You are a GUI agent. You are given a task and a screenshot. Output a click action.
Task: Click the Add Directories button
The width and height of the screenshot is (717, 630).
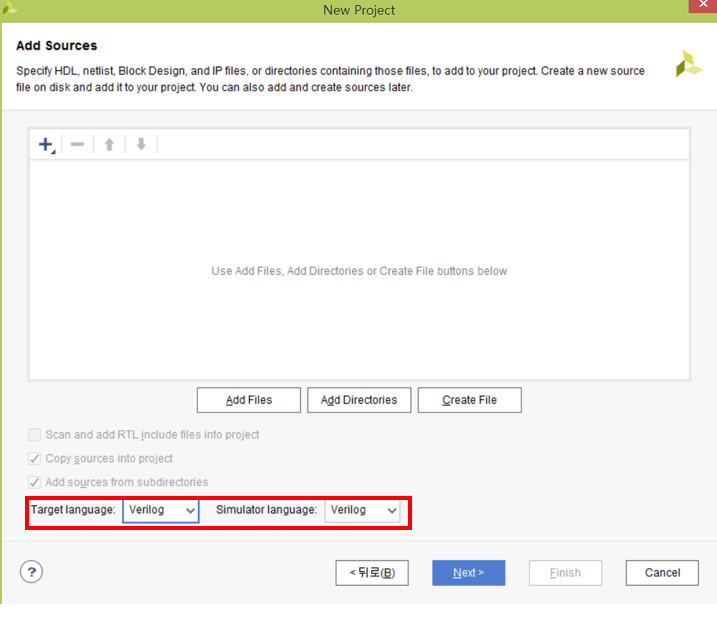point(359,400)
